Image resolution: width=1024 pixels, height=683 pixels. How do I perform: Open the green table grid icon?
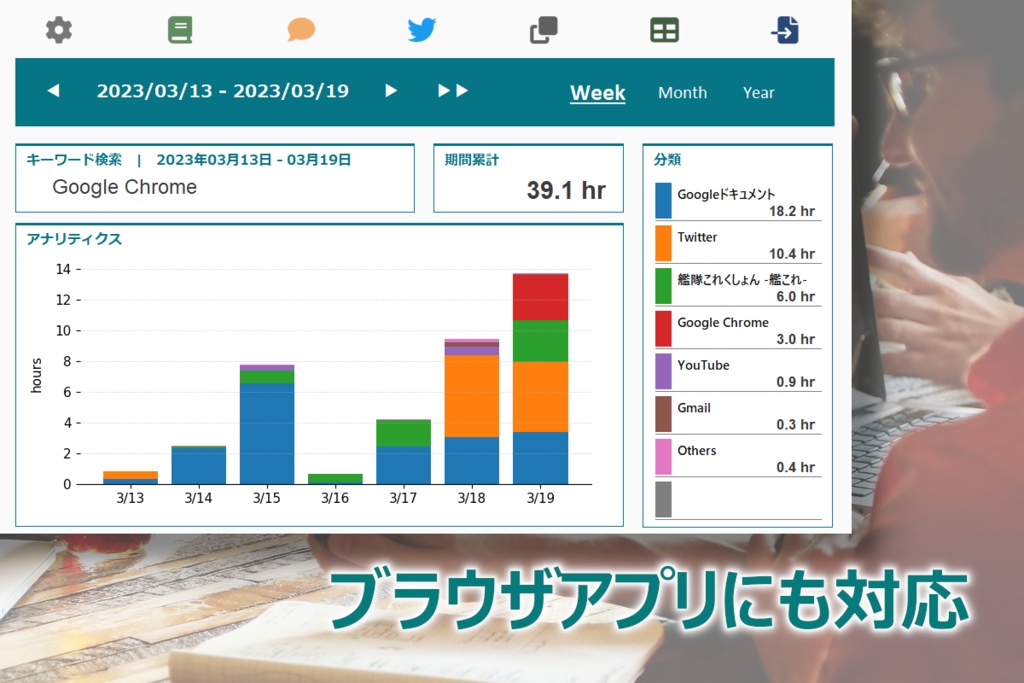[664, 30]
